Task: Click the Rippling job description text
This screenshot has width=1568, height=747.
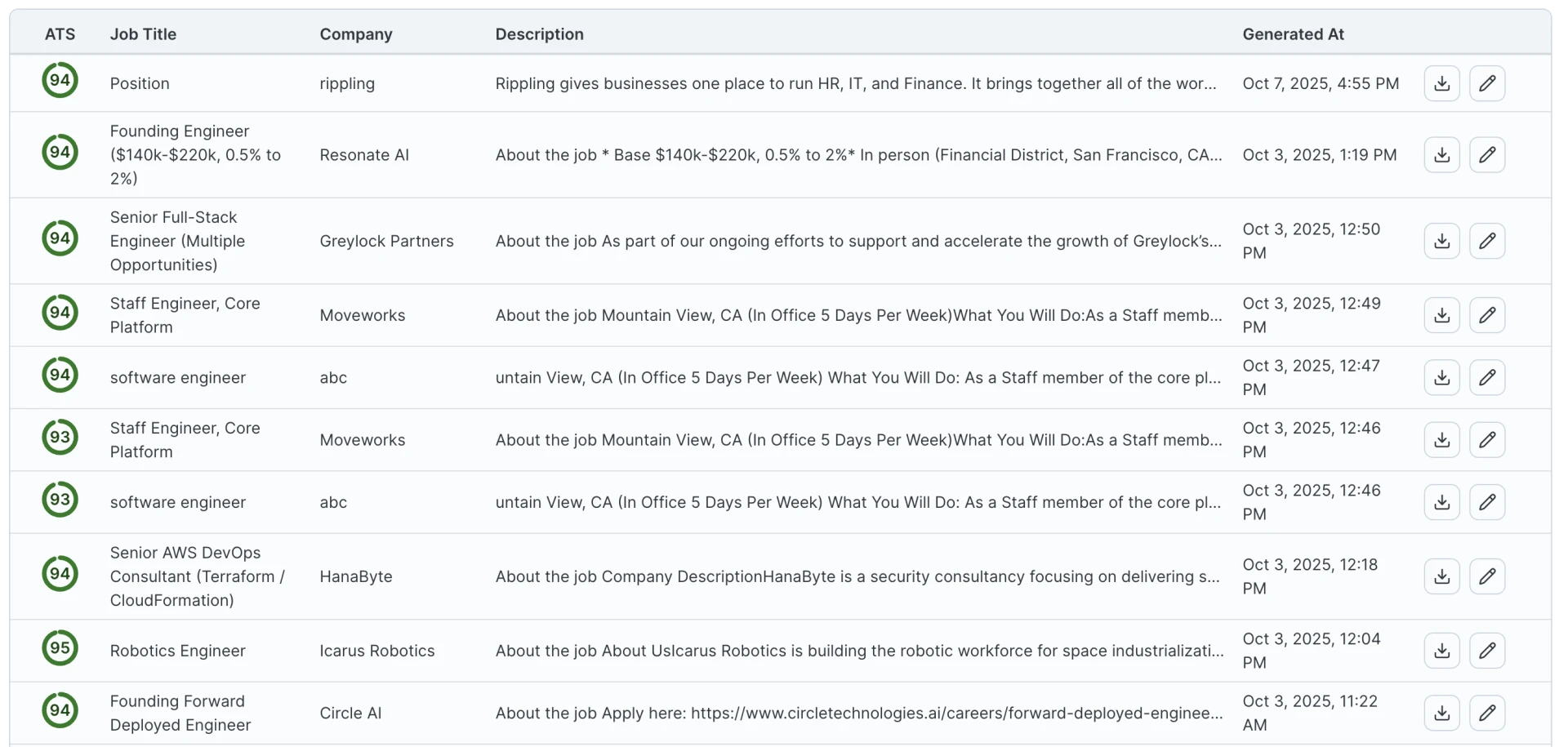Action: pos(855,83)
